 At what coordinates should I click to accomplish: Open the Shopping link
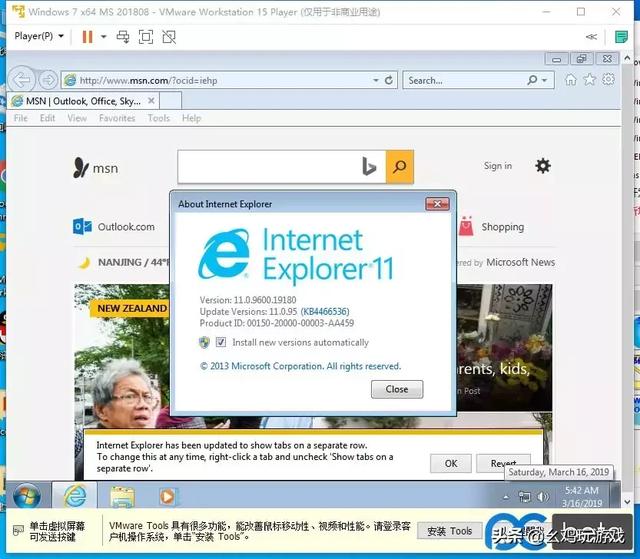coord(491,226)
